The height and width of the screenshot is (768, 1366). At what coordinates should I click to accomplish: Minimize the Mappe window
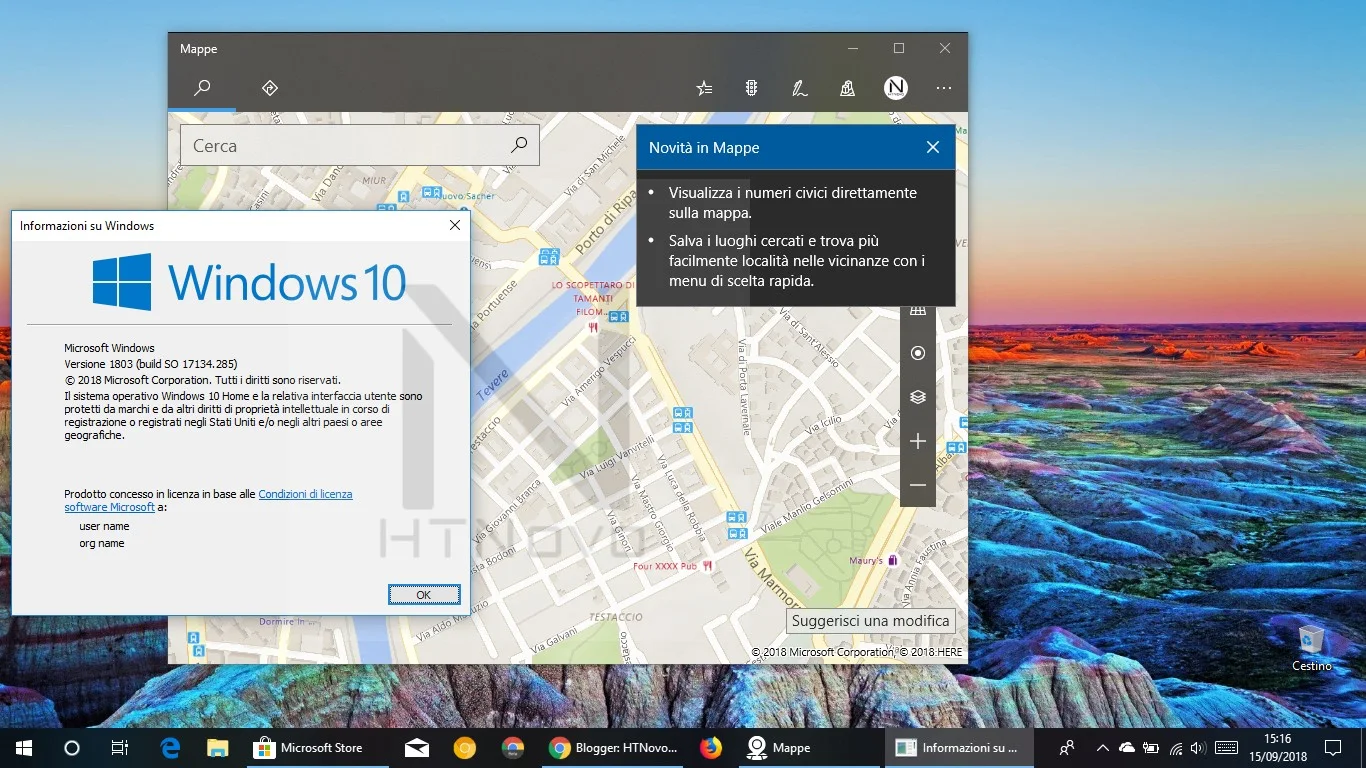pyautogui.click(x=853, y=48)
